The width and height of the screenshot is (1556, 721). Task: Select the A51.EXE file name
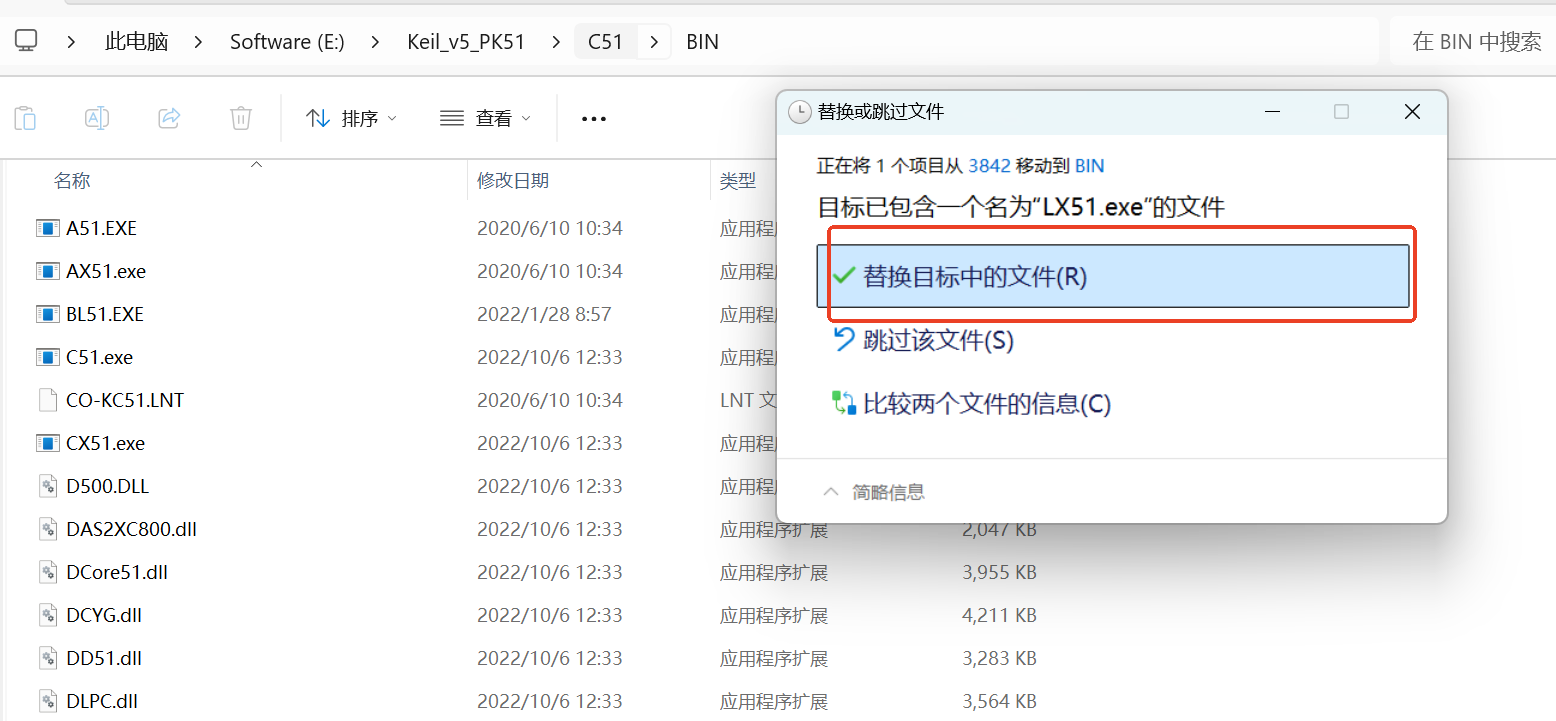point(101,228)
